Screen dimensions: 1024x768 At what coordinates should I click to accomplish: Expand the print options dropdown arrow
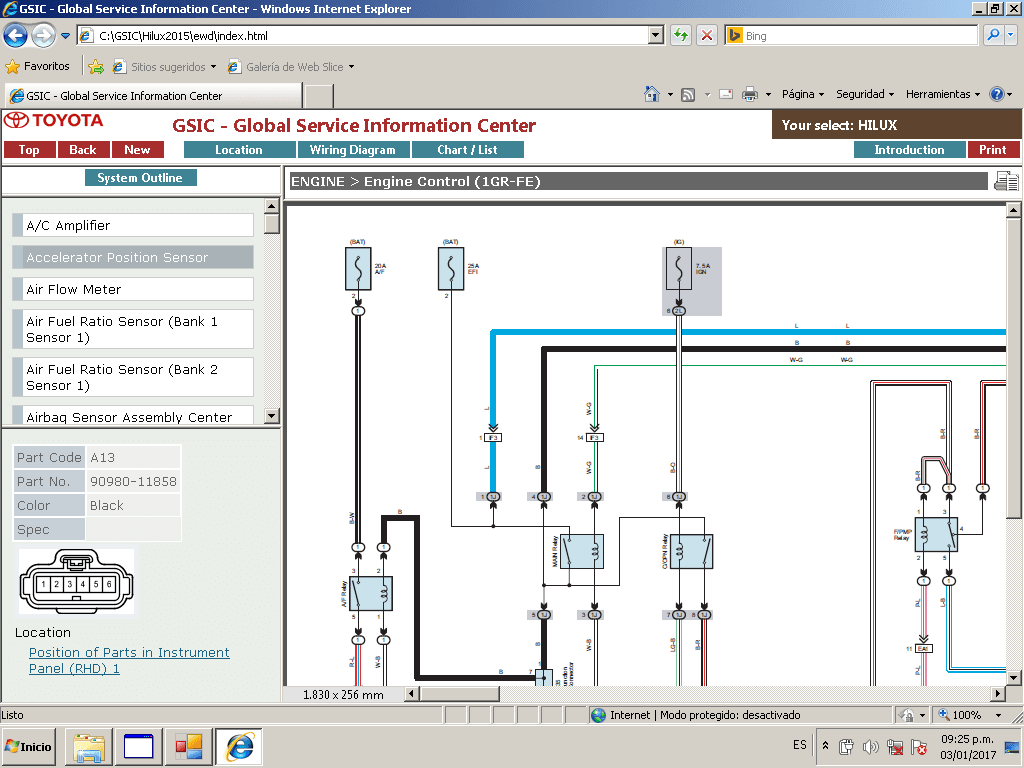click(768, 95)
